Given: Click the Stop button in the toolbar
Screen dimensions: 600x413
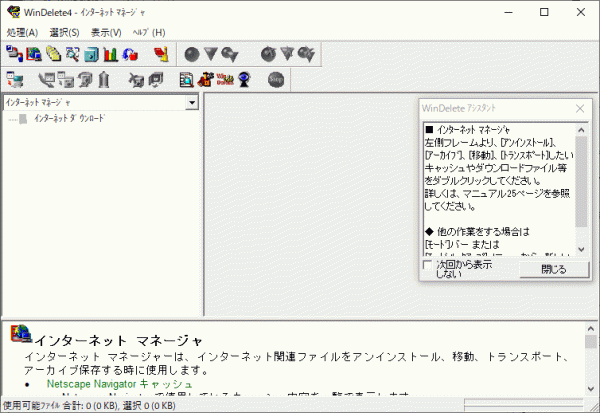Looking at the screenshot, I should [x=275, y=79].
